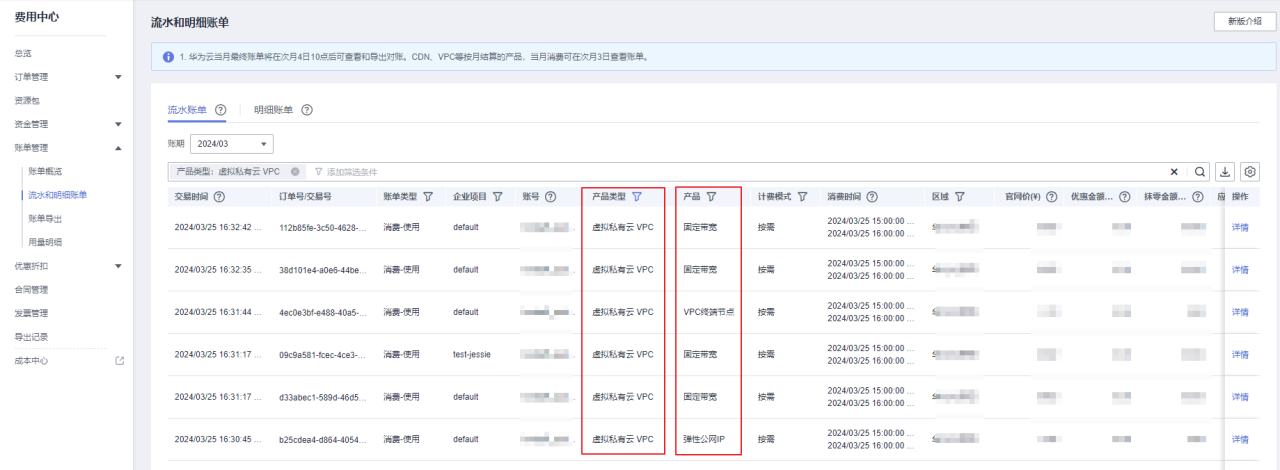Expand 订单管理 in the sidebar

click(x=118, y=77)
